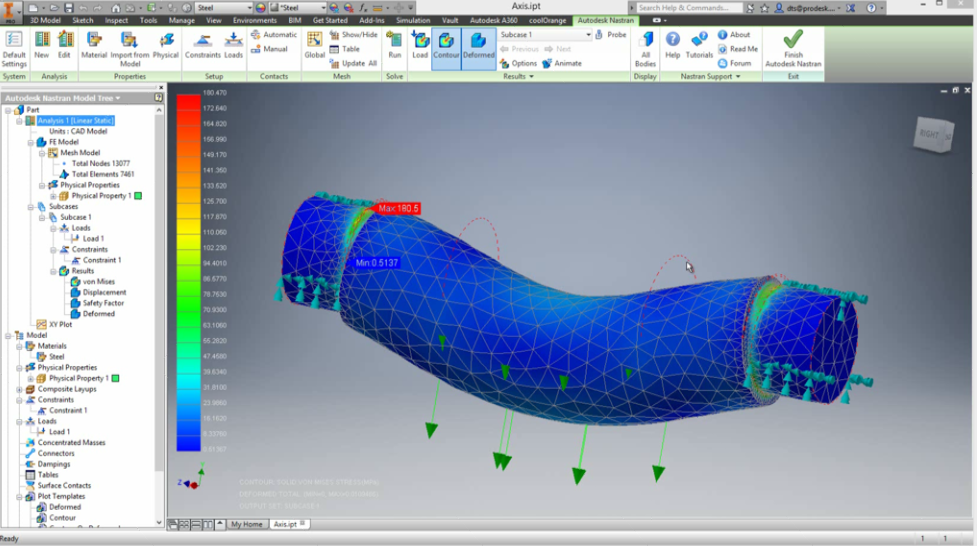The width and height of the screenshot is (977, 546).
Task: Select Manual contacts option
Action: tap(270, 49)
